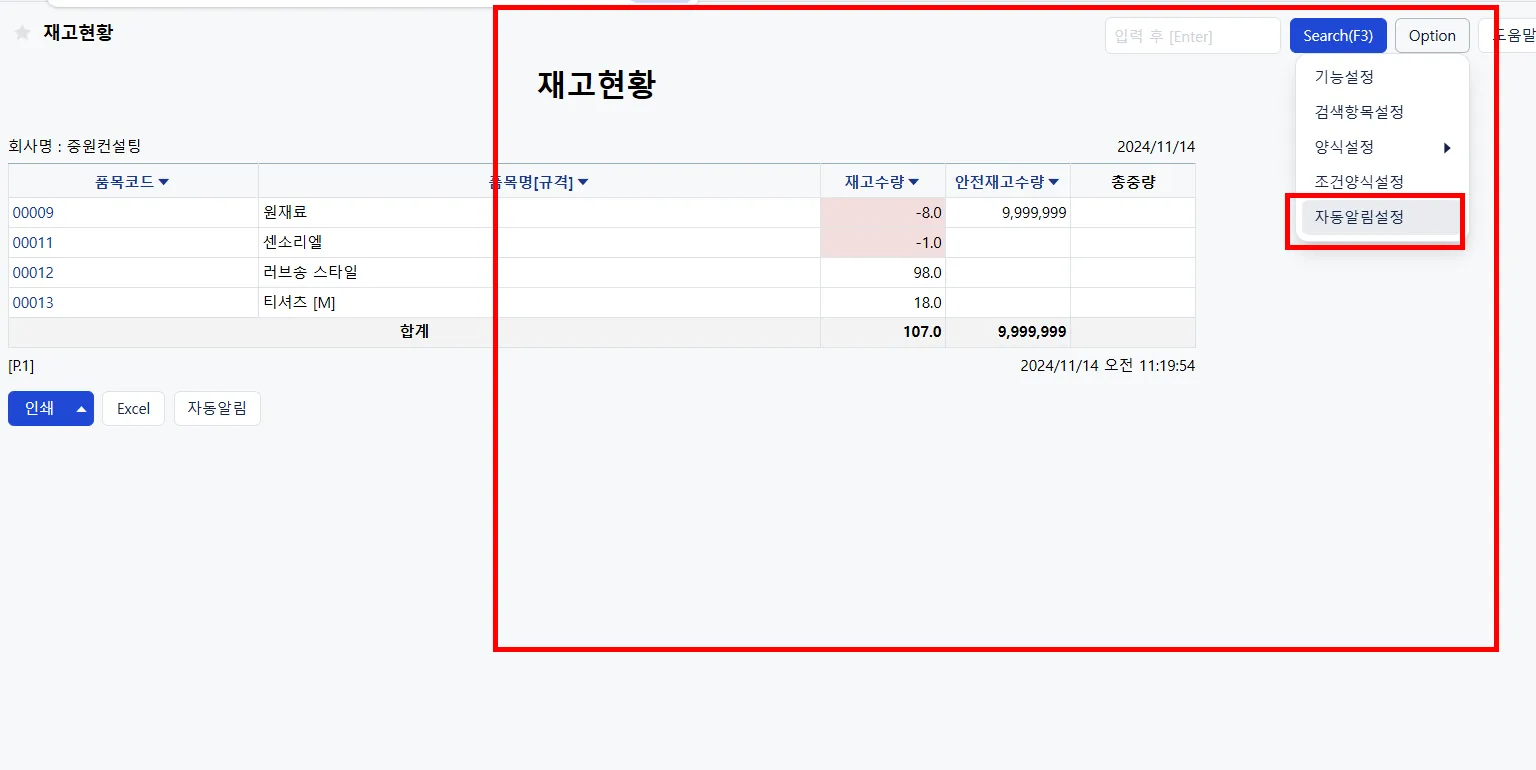This screenshot has width=1536, height=770.
Task: Open the sort arrow on 품목명[규격] column
Action: (583, 182)
